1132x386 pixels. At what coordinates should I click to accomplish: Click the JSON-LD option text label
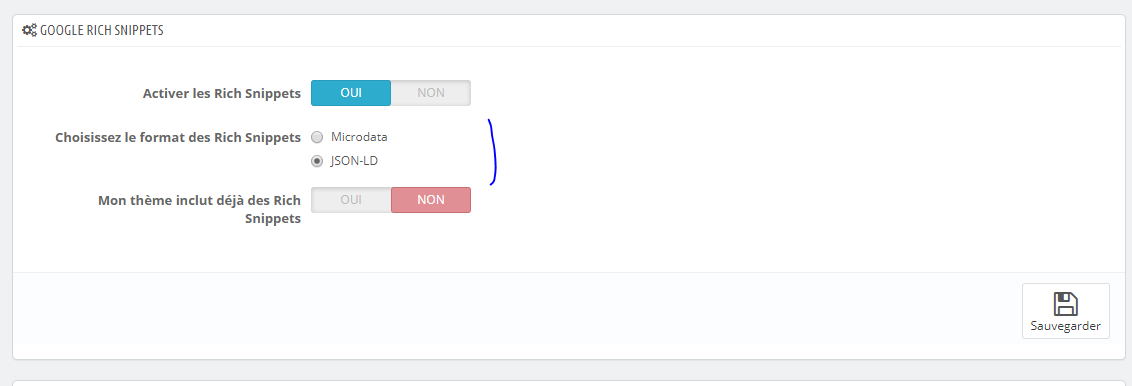(354, 161)
